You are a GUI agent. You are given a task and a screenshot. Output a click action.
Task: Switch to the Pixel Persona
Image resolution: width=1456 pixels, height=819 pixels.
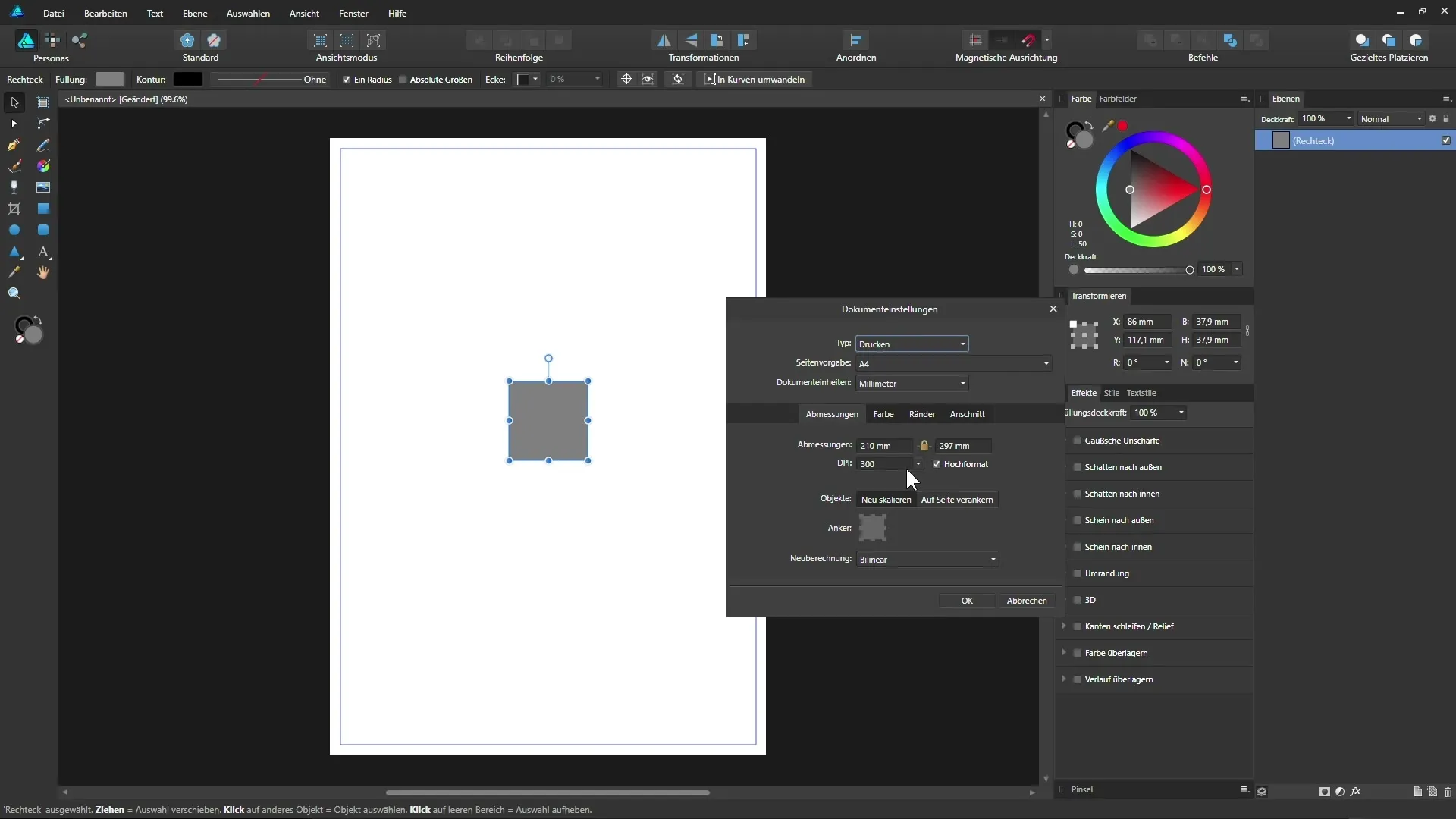(52, 40)
